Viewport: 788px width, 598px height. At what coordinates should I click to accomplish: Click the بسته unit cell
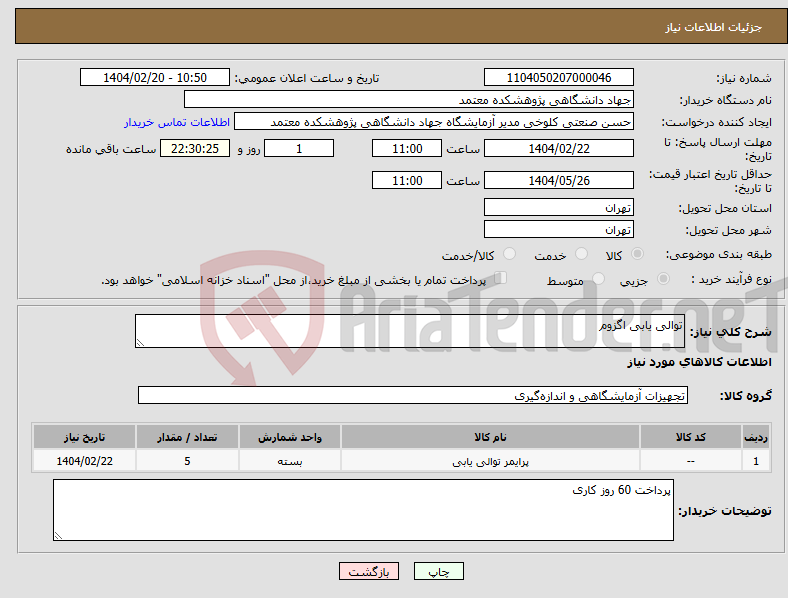(x=290, y=461)
